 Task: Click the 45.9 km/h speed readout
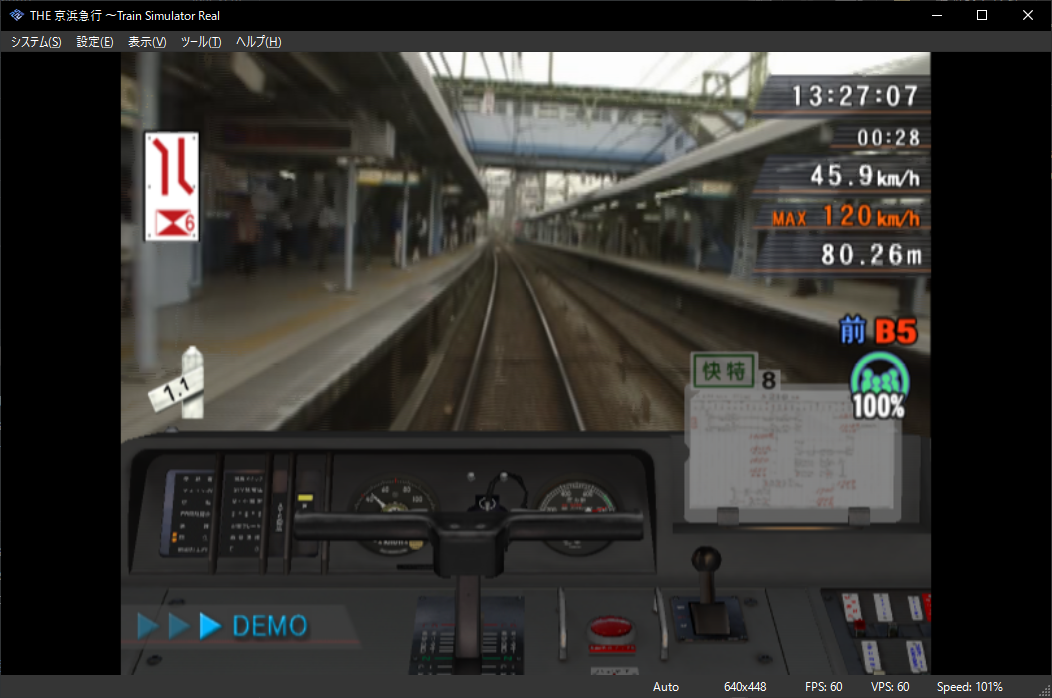865,176
